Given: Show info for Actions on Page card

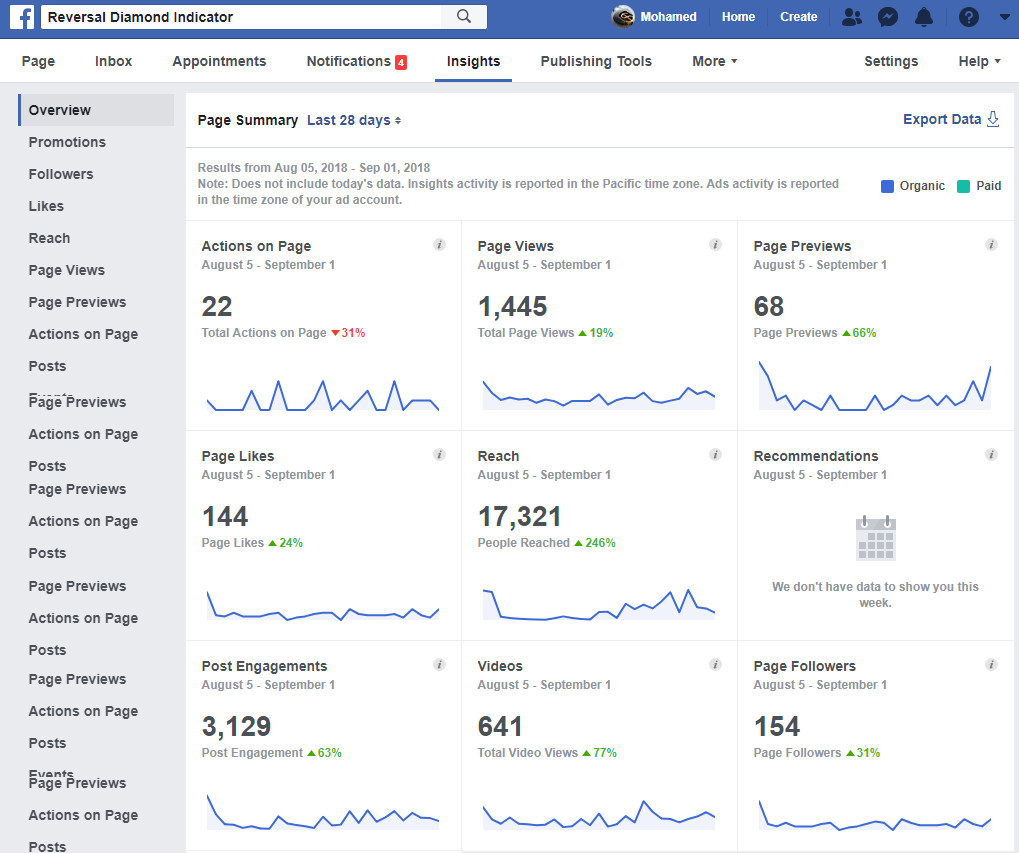Looking at the screenshot, I should click(439, 245).
